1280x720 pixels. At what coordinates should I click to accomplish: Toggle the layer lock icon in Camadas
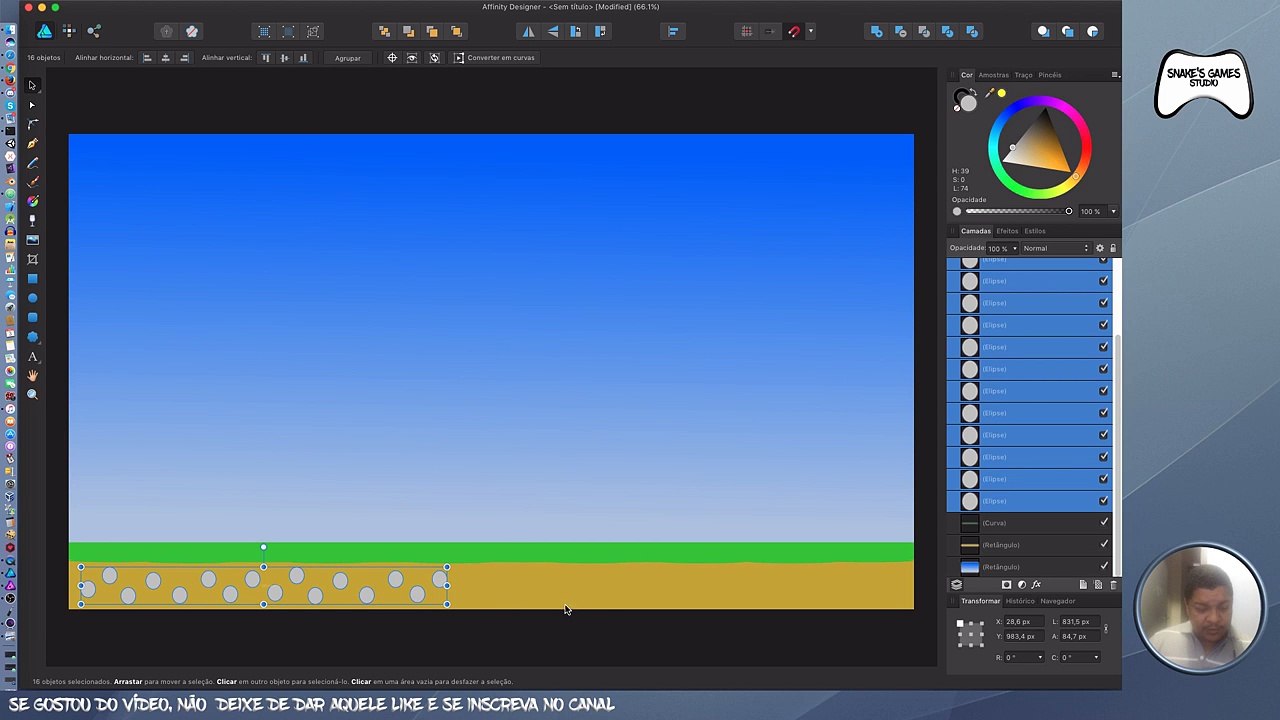tap(1113, 248)
